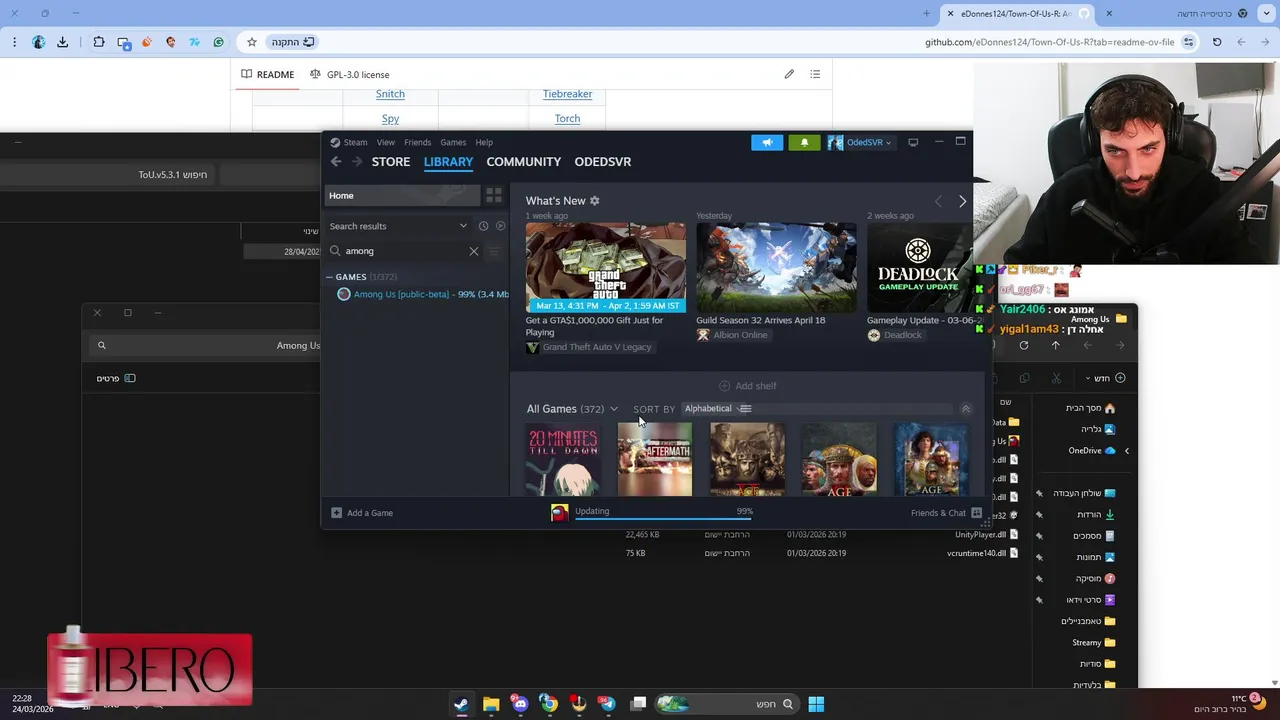The height and width of the screenshot is (720, 1280).
Task: Open the ODEDSVR profile tab
Action: pyautogui.click(x=602, y=162)
